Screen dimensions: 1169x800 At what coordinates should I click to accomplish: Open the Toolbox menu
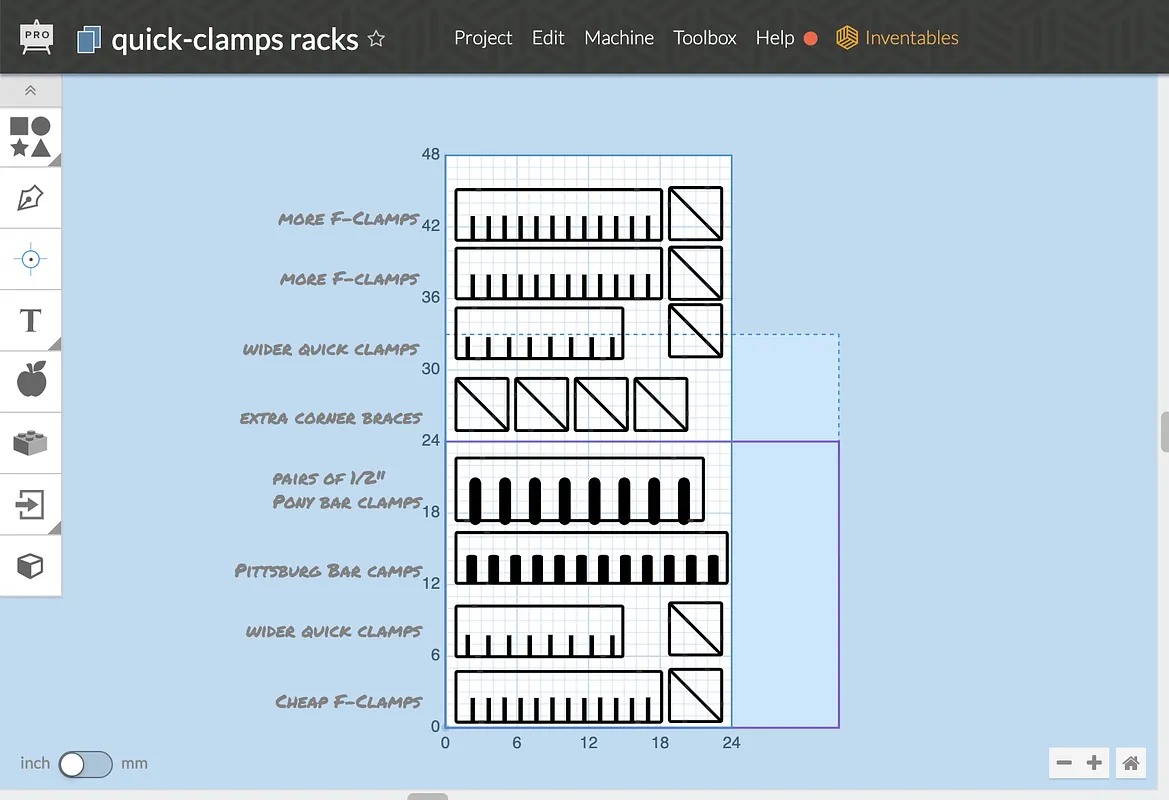click(705, 38)
